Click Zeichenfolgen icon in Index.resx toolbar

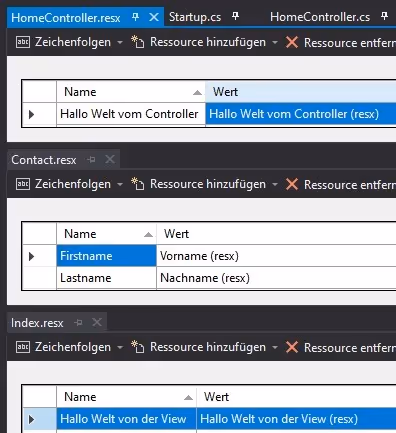[x=23, y=347]
